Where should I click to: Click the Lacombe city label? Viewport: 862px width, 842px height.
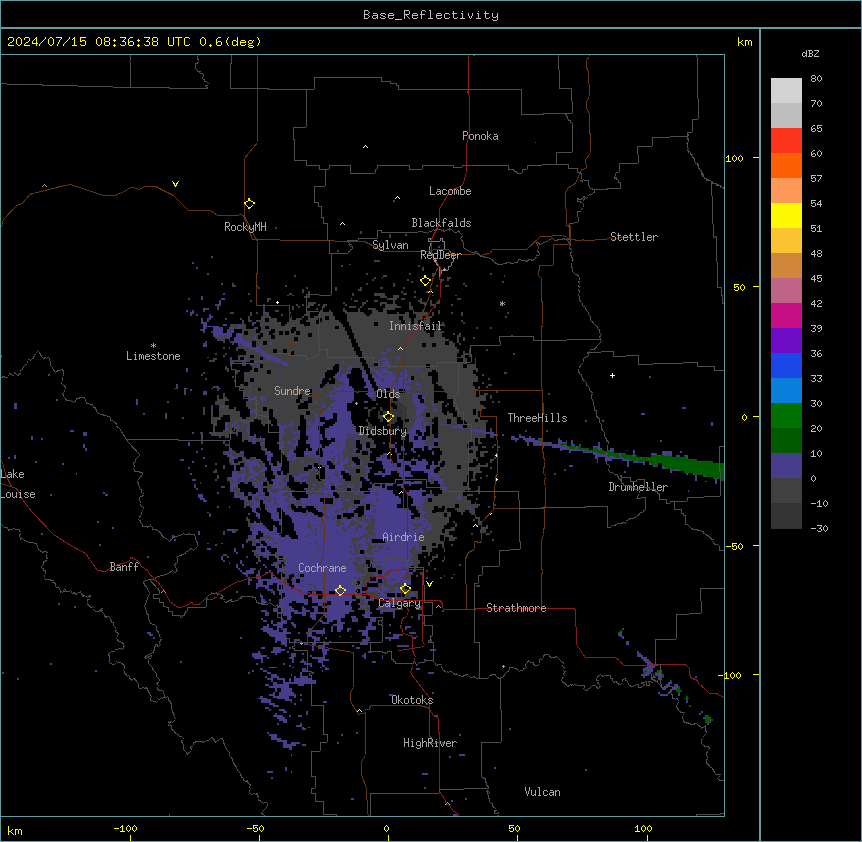(450, 191)
